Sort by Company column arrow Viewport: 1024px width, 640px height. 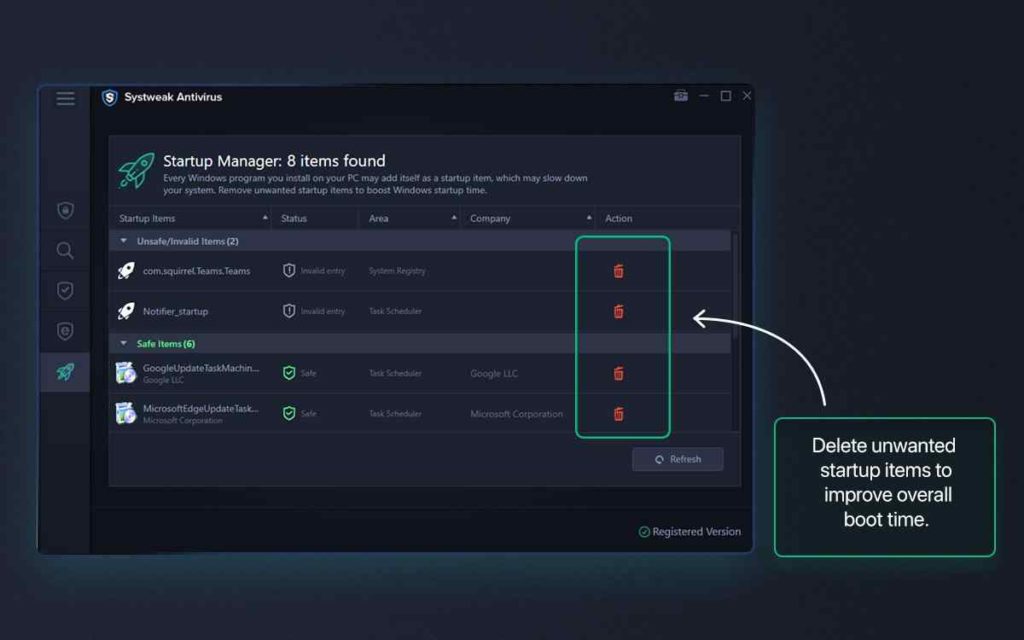pos(589,217)
